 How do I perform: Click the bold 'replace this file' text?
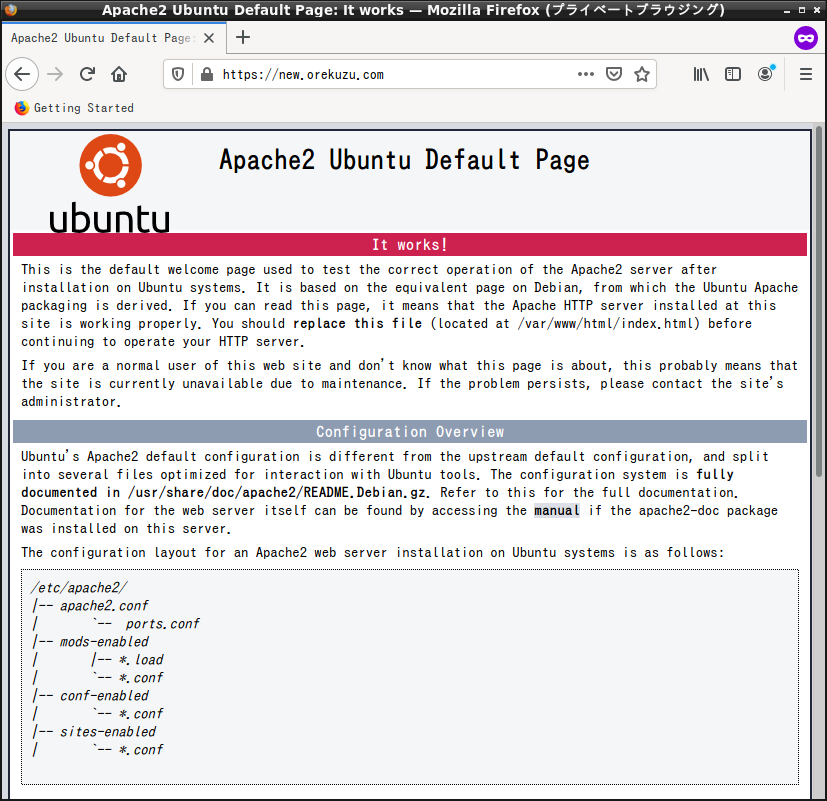[358, 323]
